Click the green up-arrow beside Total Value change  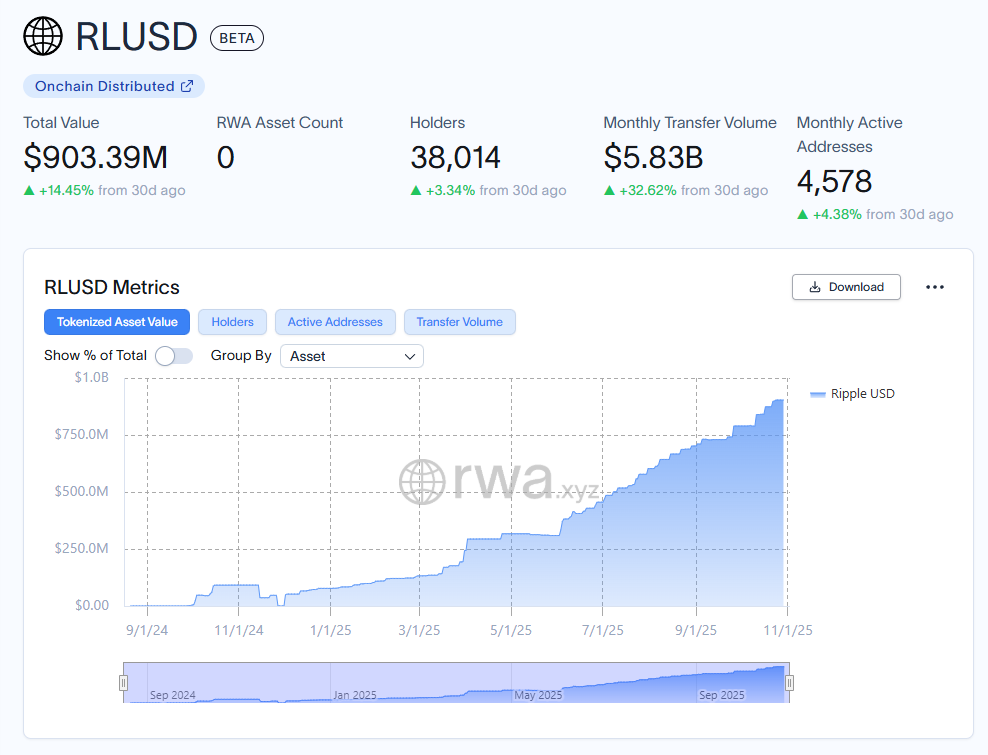pyautogui.click(x=29, y=190)
